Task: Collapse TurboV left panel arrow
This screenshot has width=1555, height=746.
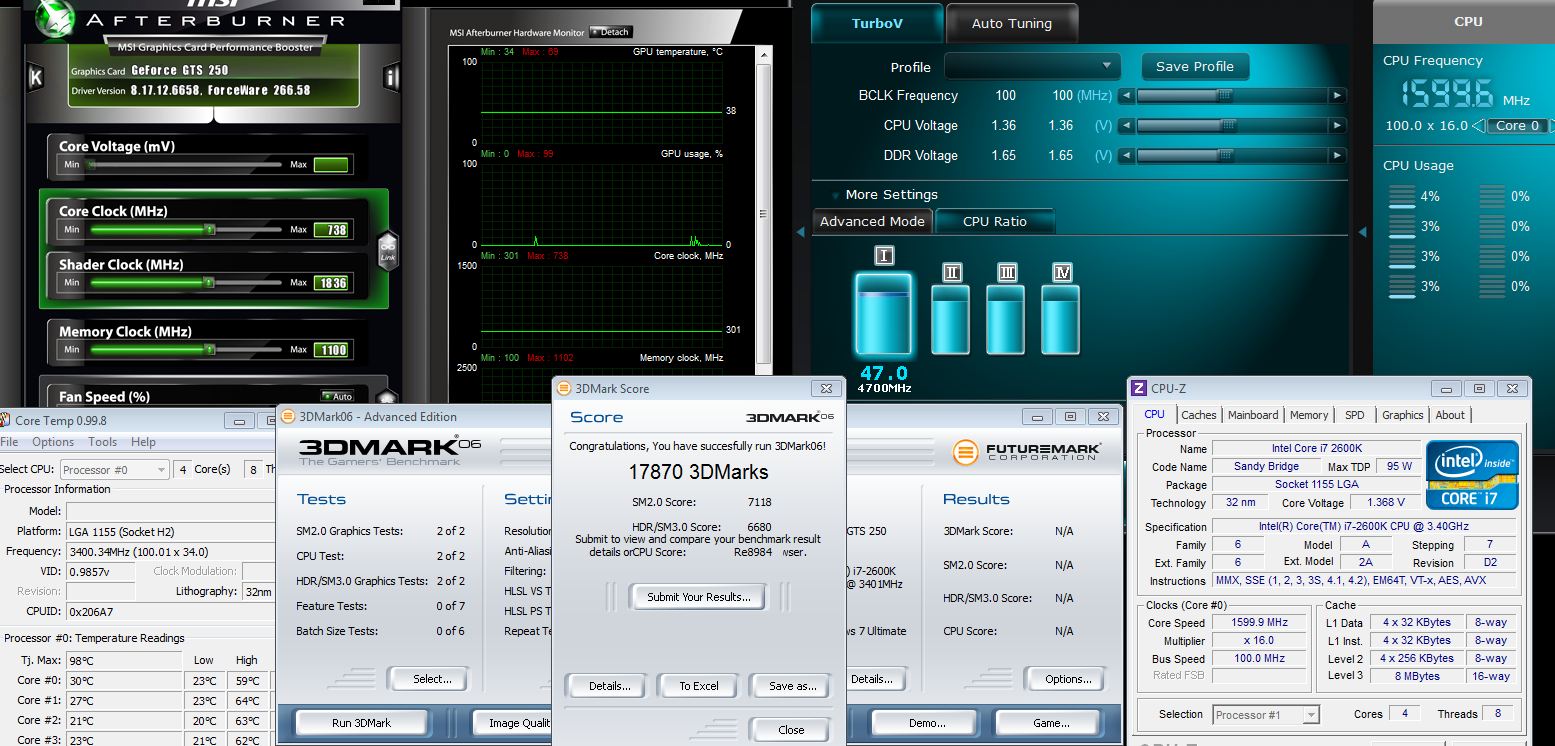Action: pyautogui.click(x=800, y=232)
